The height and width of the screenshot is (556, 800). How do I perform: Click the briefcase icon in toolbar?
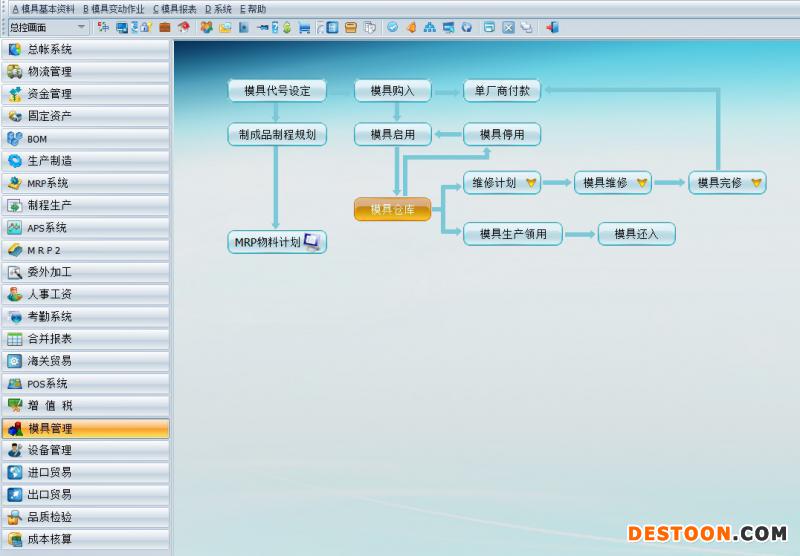click(165, 27)
